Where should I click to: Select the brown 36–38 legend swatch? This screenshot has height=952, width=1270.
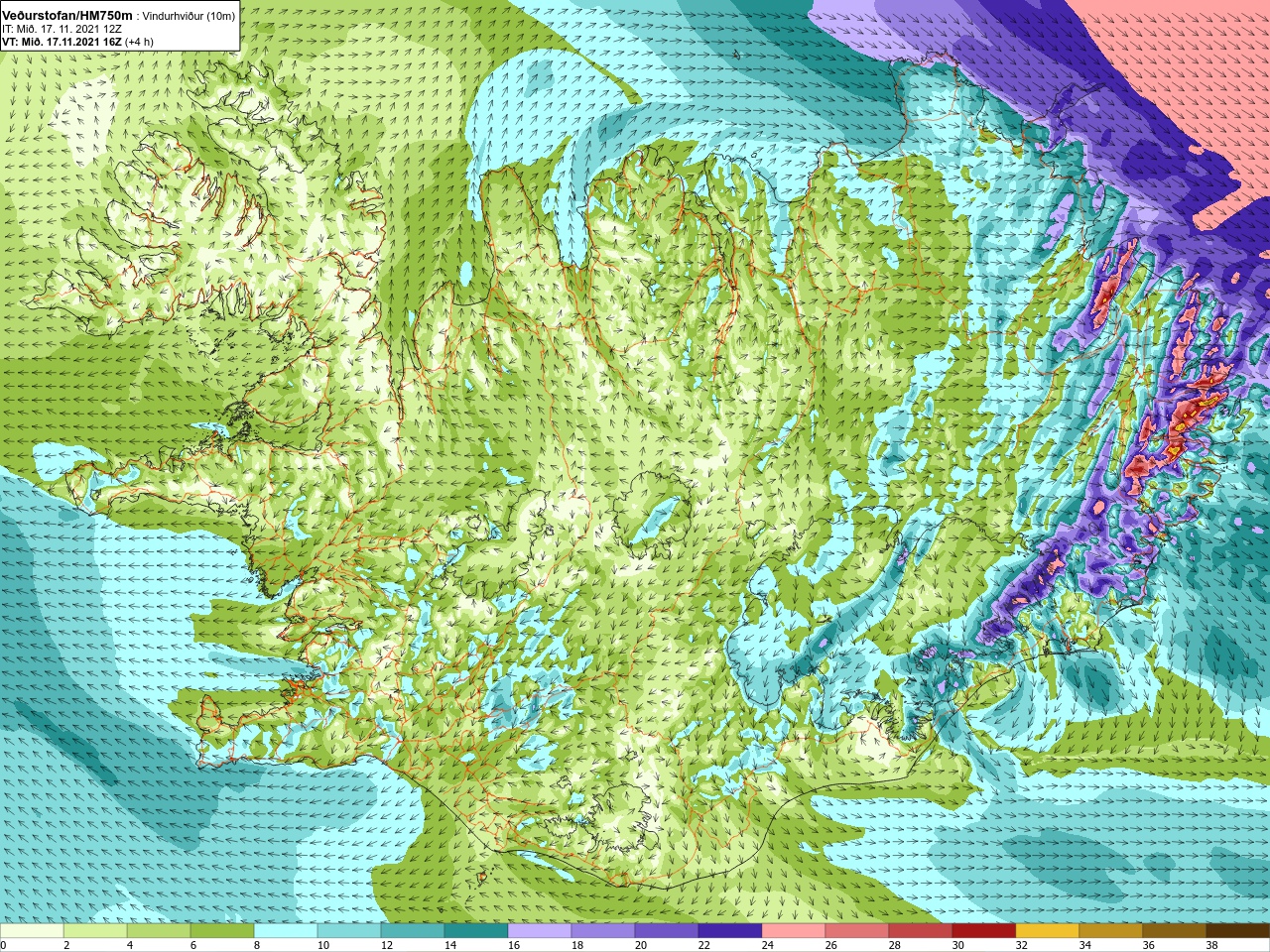[1175, 932]
